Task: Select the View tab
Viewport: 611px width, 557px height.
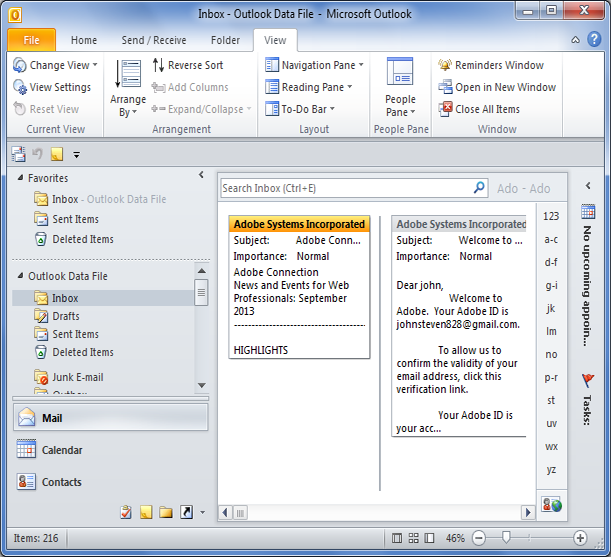Action: coord(275,40)
